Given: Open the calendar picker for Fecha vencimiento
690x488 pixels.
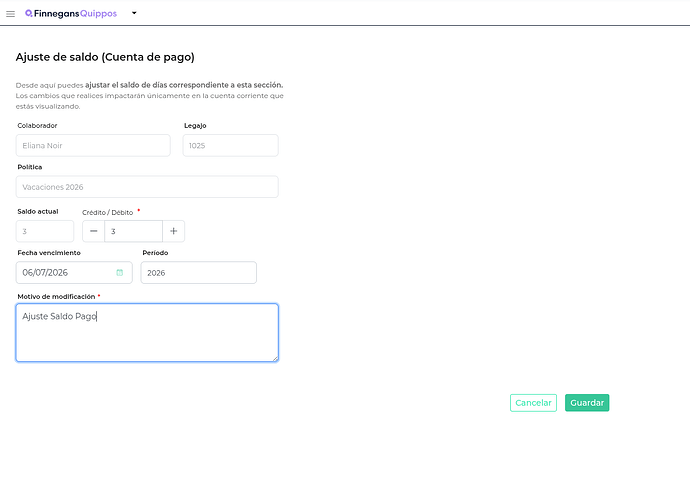Looking at the screenshot, I should click(120, 272).
